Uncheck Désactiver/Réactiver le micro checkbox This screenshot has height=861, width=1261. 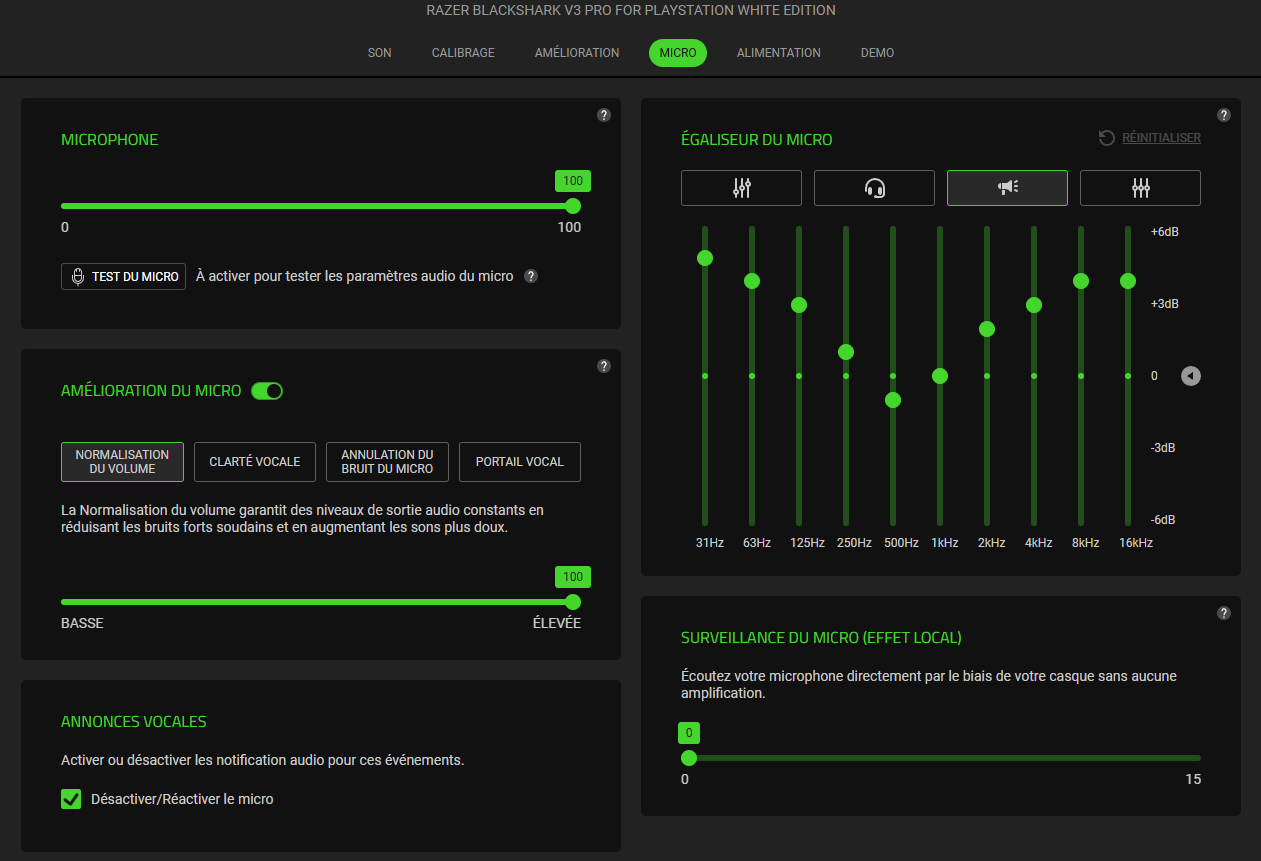(x=71, y=799)
